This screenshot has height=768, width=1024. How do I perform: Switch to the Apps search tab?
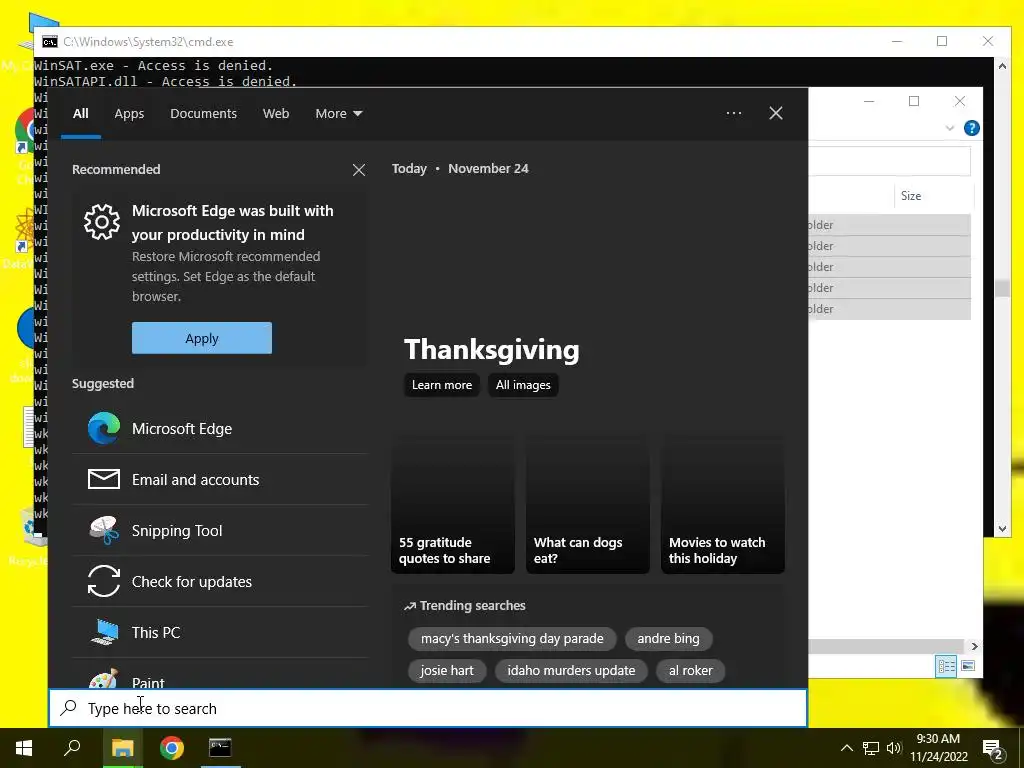tap(129, 114)
